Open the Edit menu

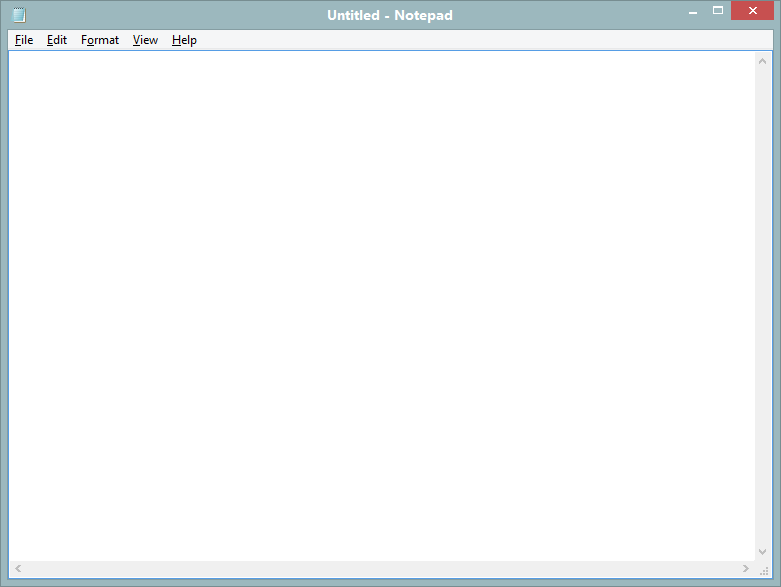57,40
